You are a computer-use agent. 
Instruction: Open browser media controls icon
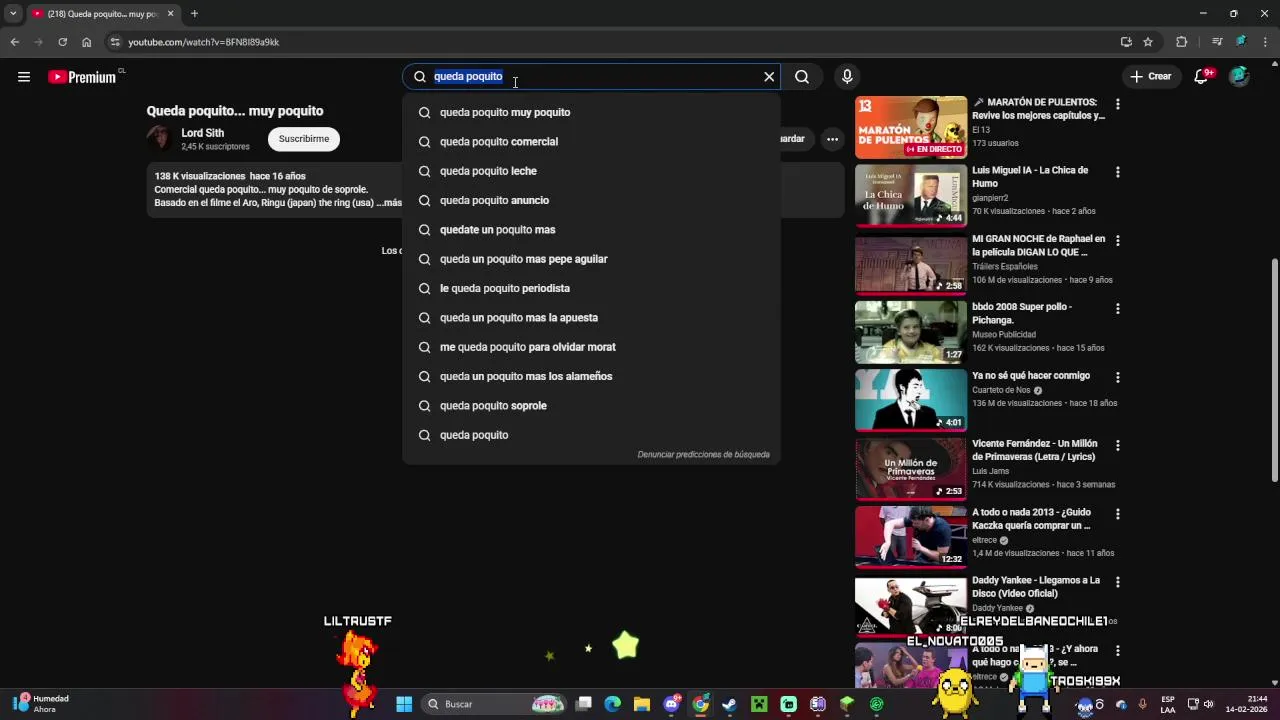click(1217, 42)
